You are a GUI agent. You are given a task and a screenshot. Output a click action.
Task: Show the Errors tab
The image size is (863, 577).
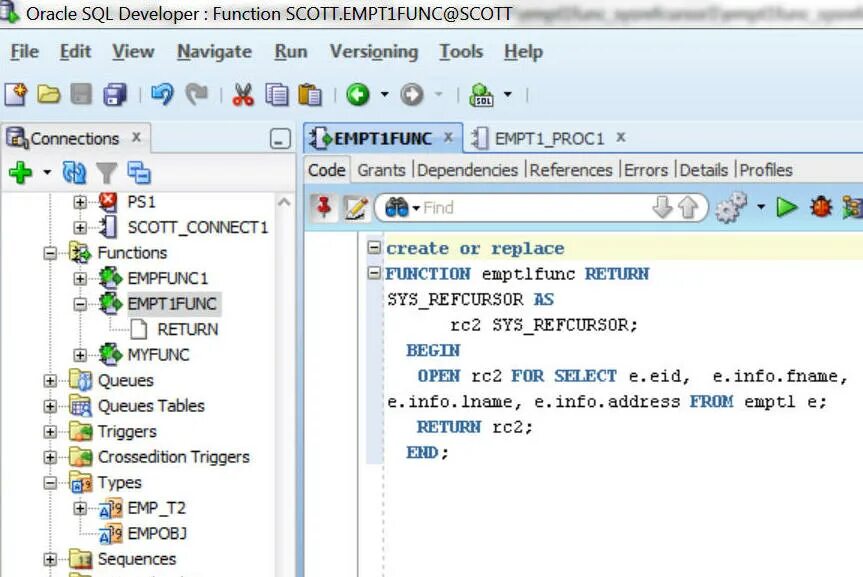[x=646, y=170]
